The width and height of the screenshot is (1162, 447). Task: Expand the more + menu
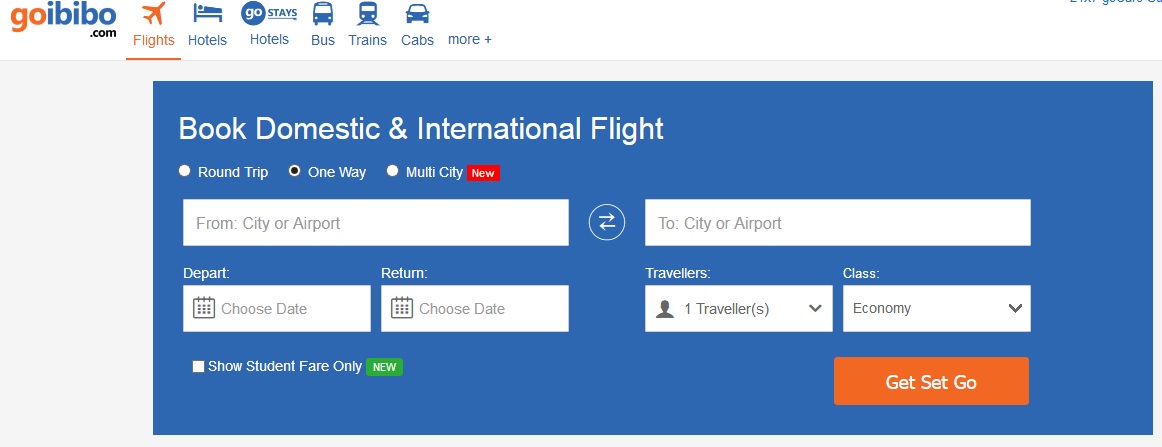470,40
